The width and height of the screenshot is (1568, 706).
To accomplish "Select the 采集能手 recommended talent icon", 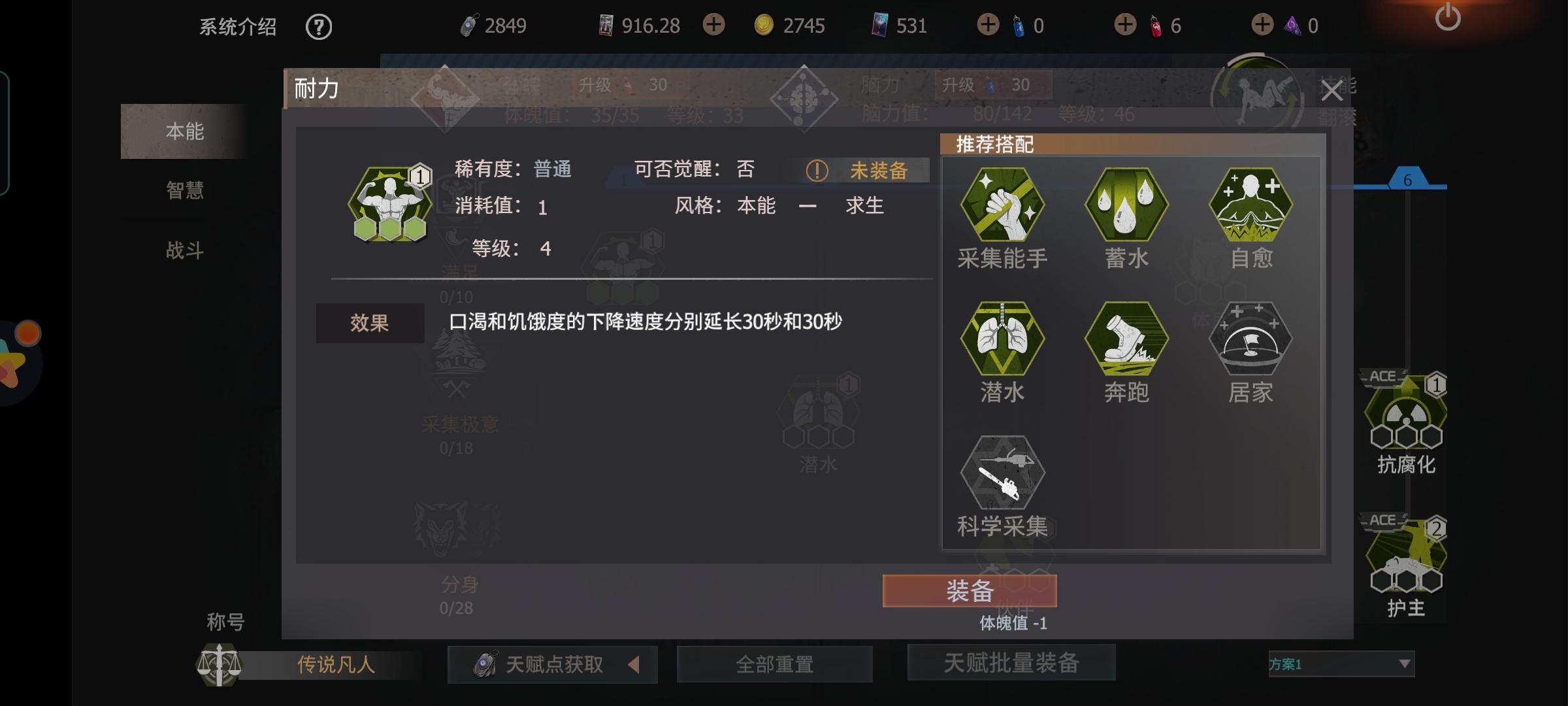I will tap(1002, 205).
